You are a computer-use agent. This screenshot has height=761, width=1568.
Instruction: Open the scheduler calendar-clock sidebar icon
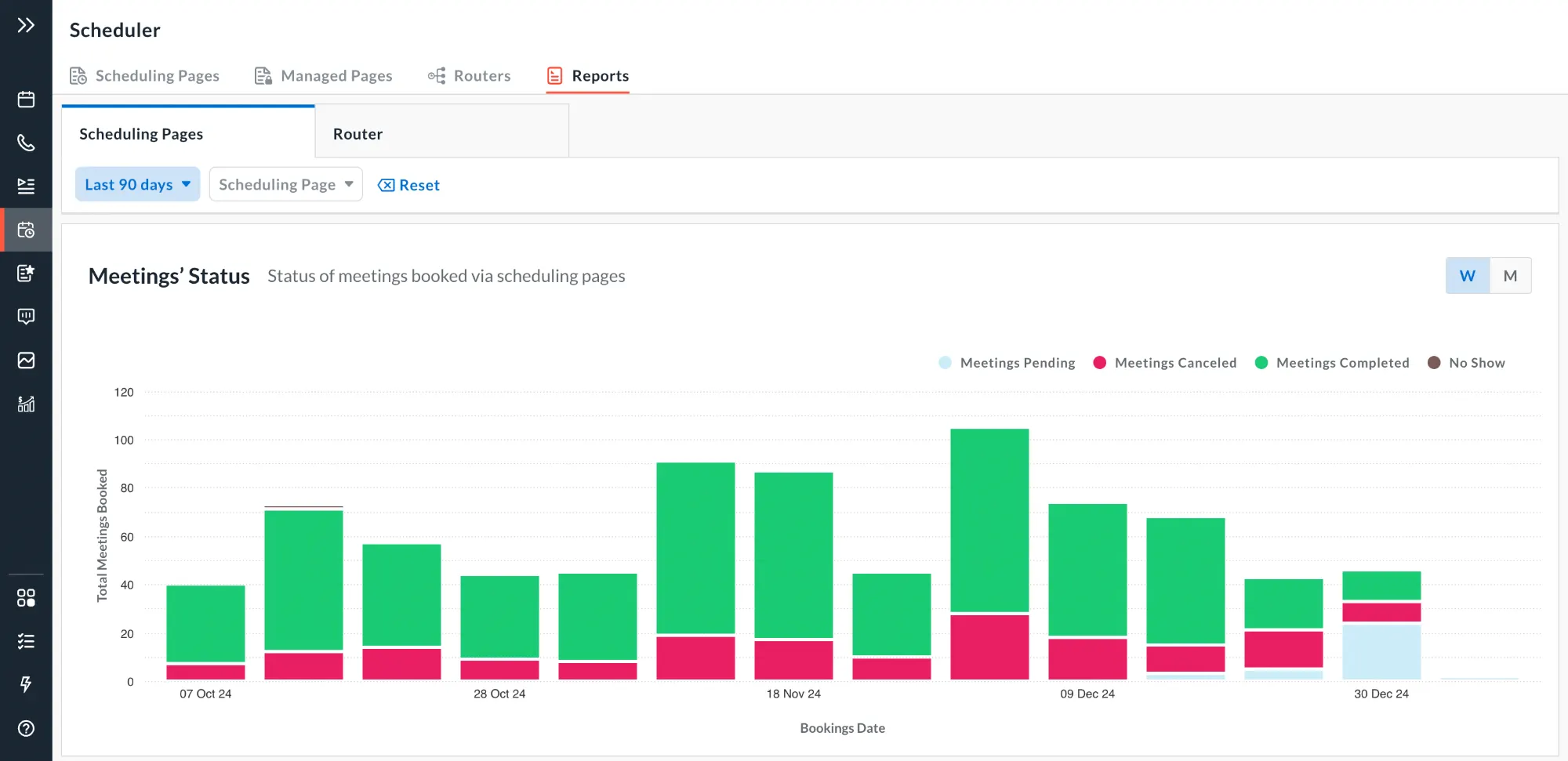(26, 230)
